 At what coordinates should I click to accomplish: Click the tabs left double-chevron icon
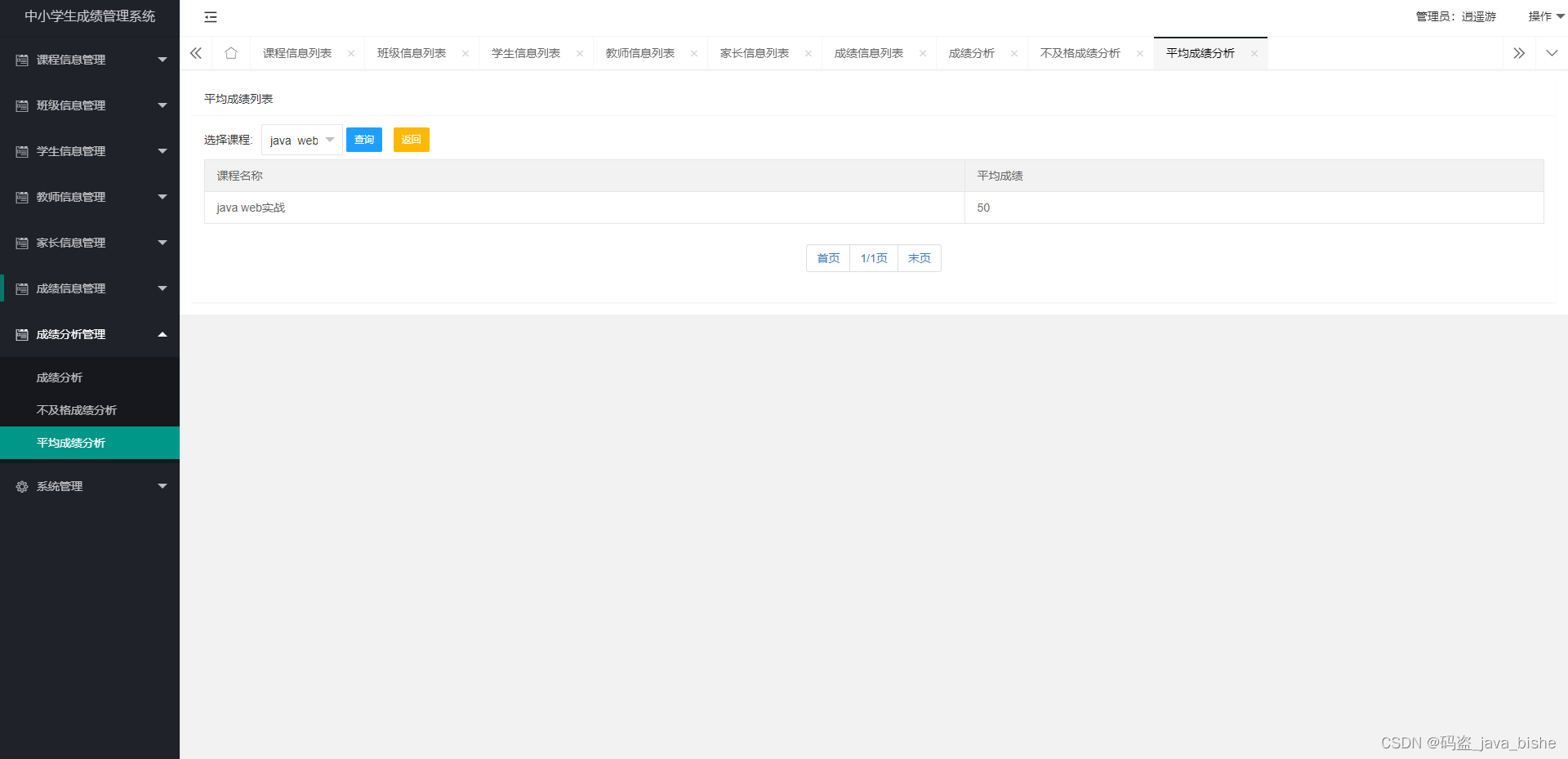(x=196, y=53)
